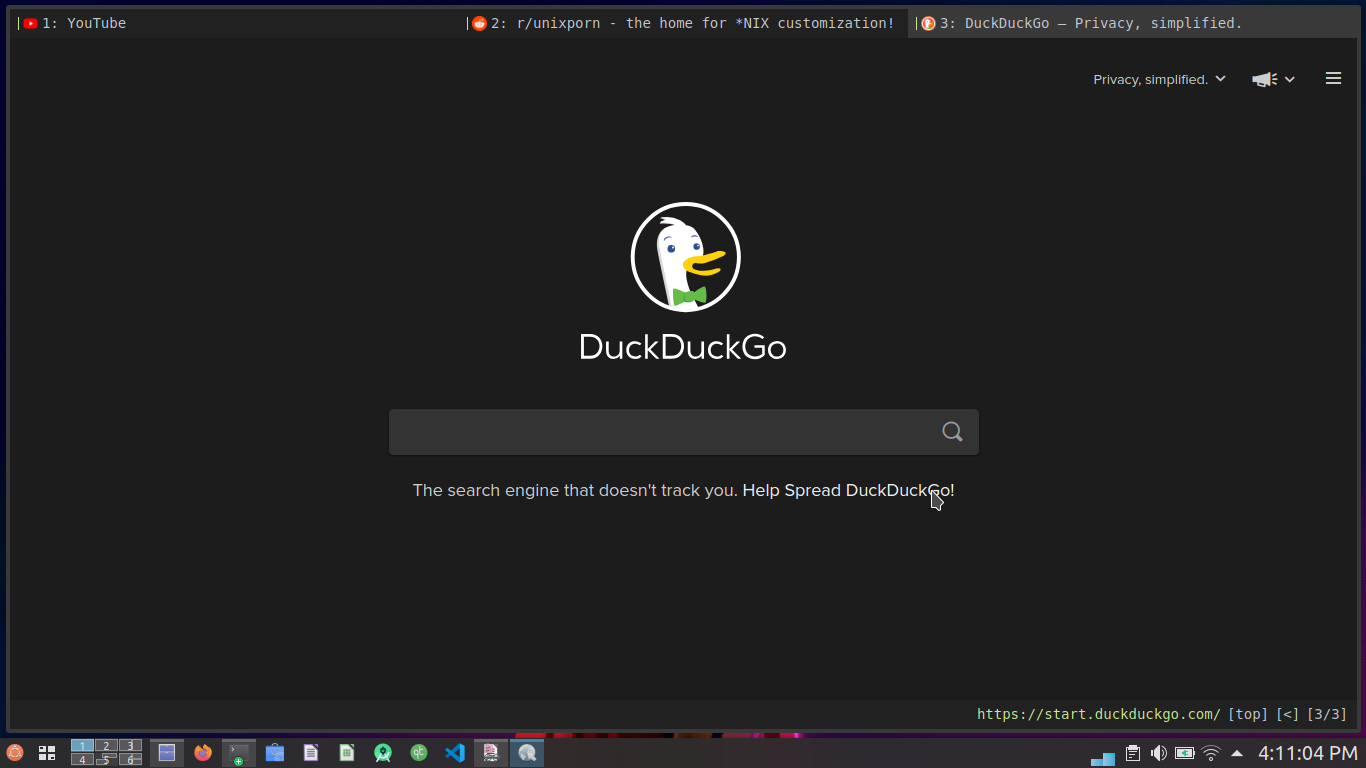Open the hamburger menu on DuckDuckGo
Viewport: 1366px width, 768px height.
tap(1333, 78)
